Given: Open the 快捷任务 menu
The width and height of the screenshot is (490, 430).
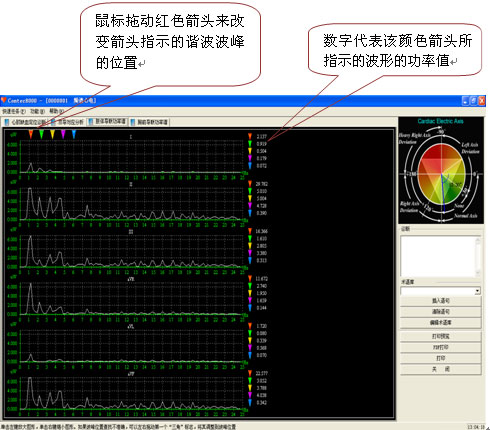Looking at the screenshot, I should (14, 111).
